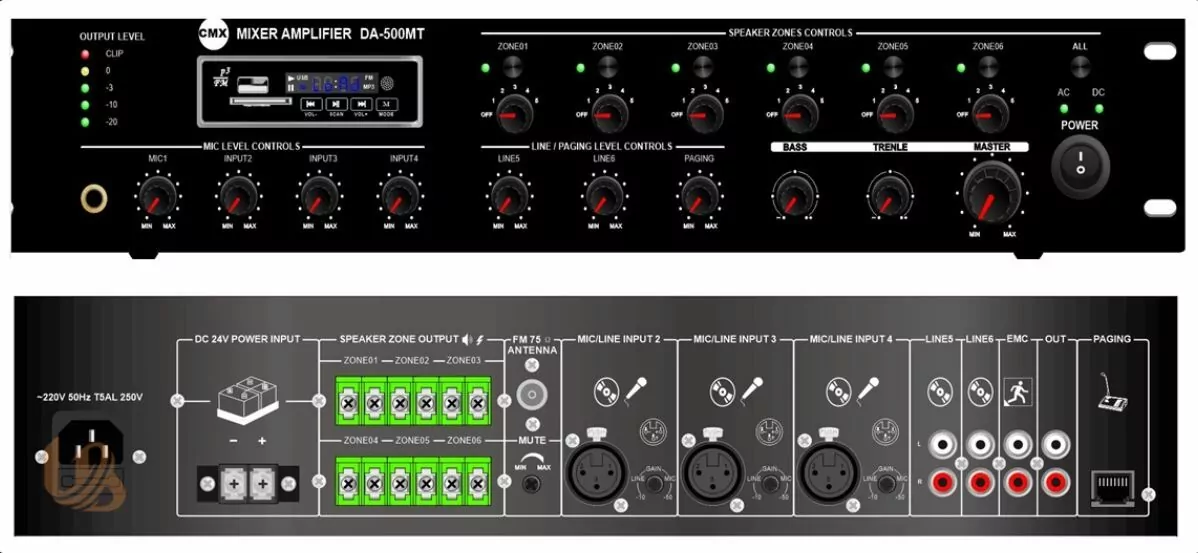Click the PAGING RJ45 port

(x=1110, y=485)
